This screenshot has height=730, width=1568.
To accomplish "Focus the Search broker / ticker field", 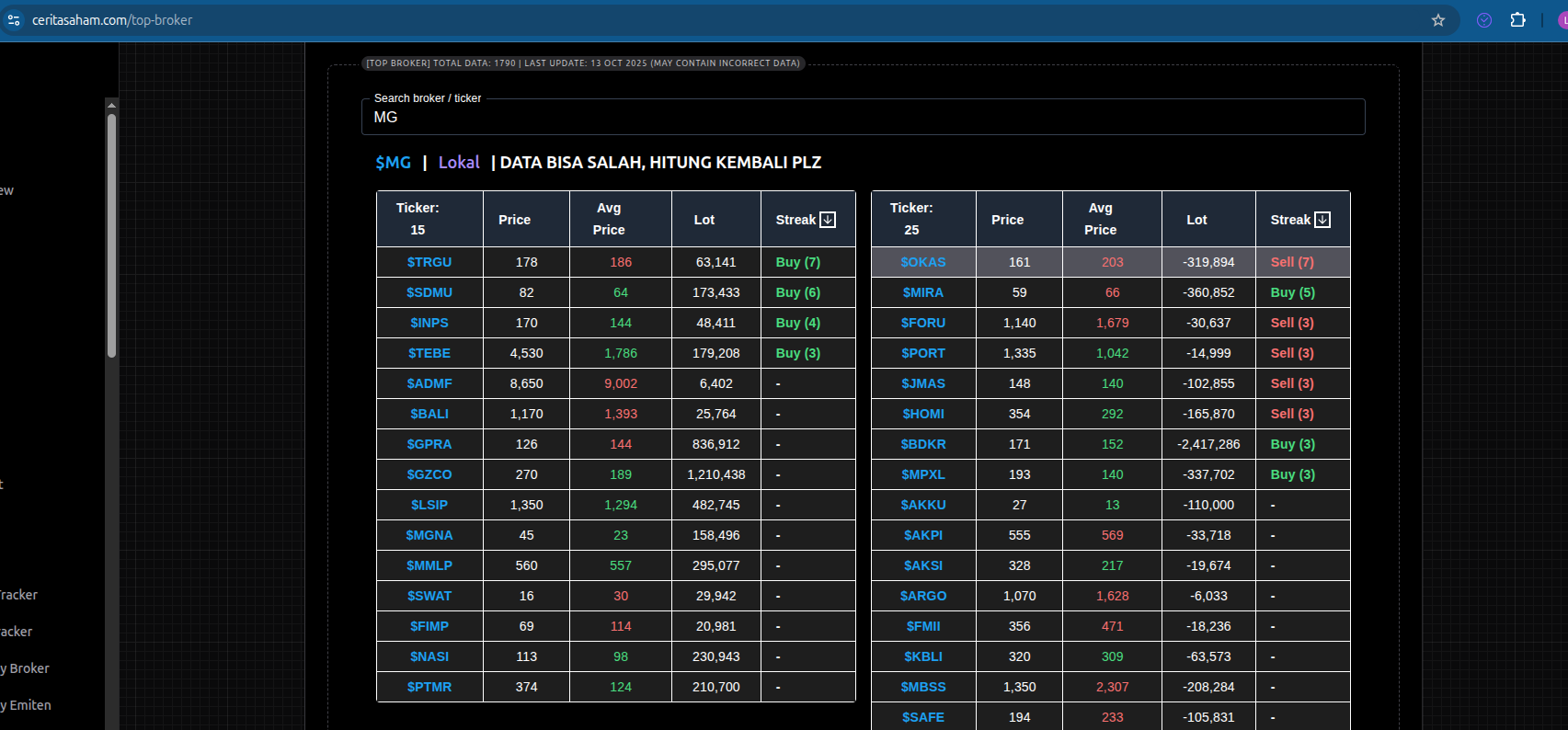I will click(863, 118).
